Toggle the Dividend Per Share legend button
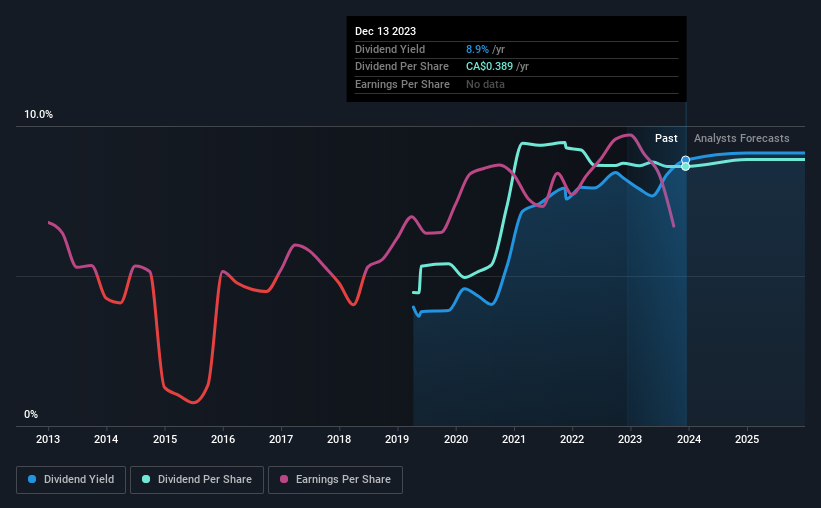Screen dimensions: 821x508 click(197, 480)
